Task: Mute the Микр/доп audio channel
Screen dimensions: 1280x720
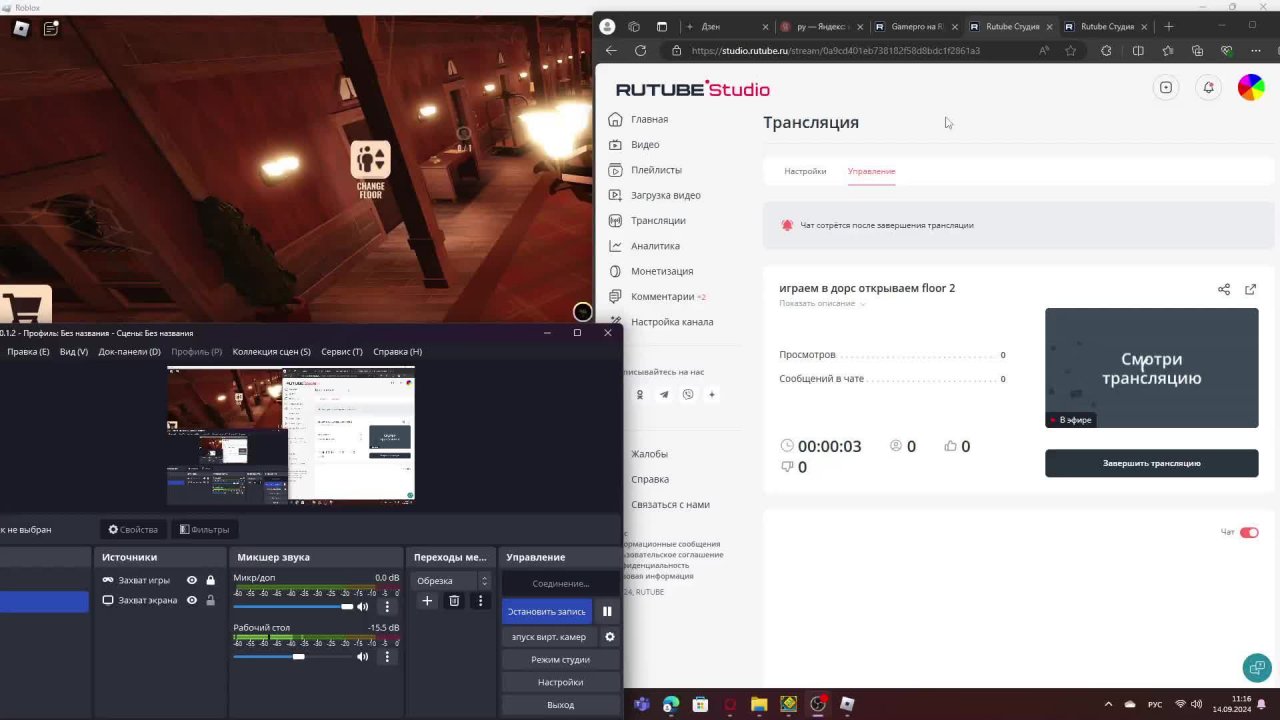Action: [363, 606]
